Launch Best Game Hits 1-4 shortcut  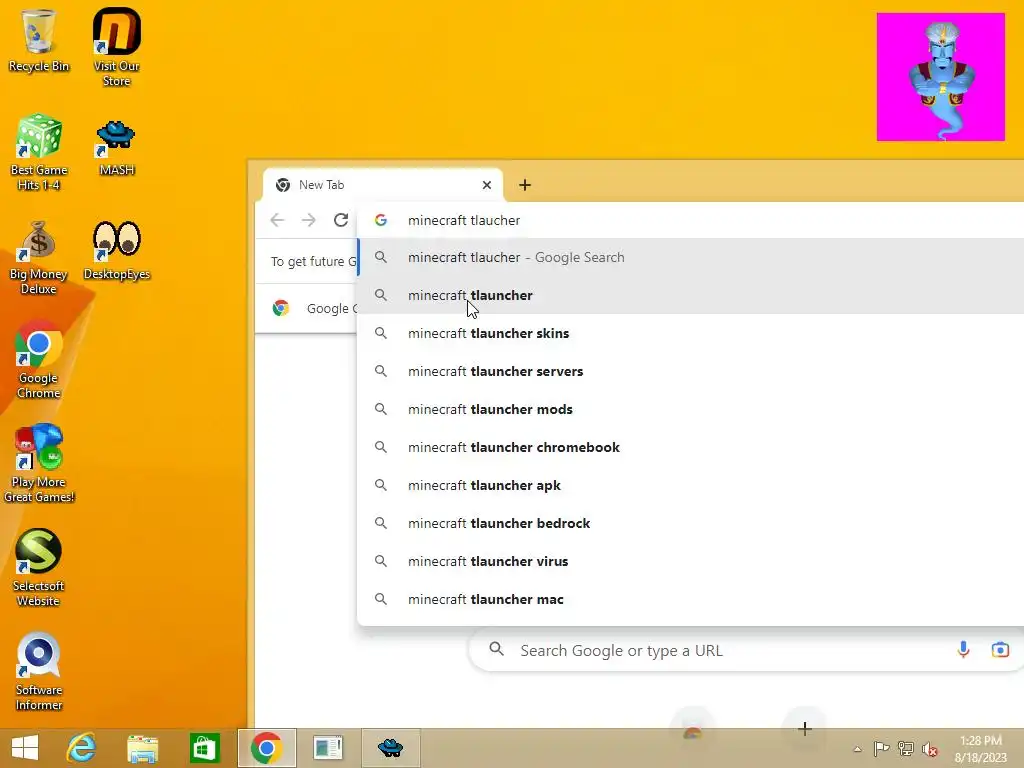(x=39, y=152)
